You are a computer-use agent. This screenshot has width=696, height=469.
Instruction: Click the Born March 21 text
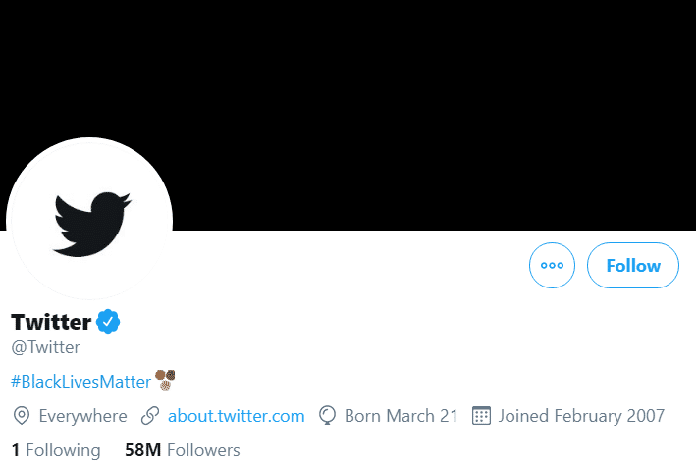pyautogui.click(x=401, y=416)
